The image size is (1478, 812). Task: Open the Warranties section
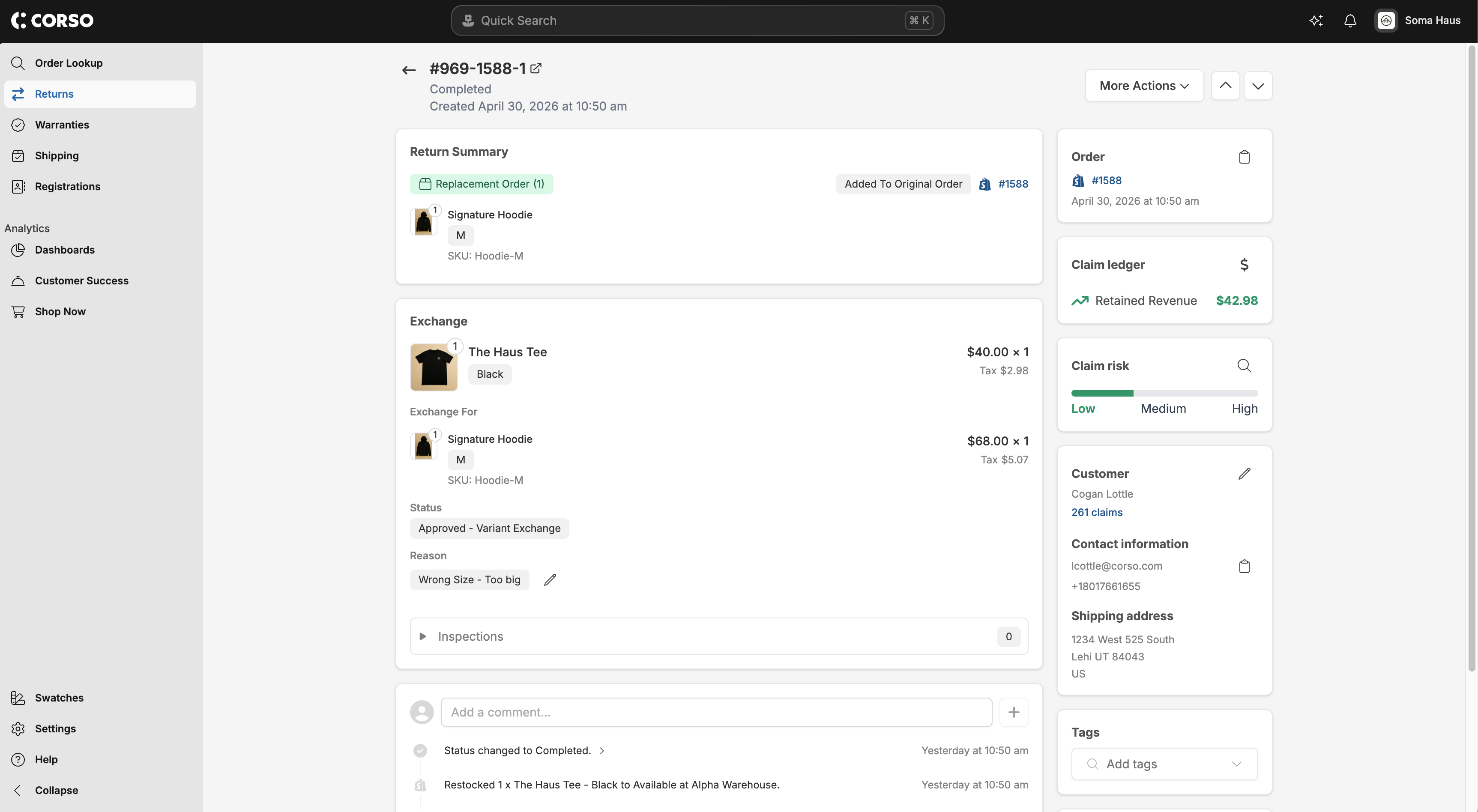click(100, 125)
